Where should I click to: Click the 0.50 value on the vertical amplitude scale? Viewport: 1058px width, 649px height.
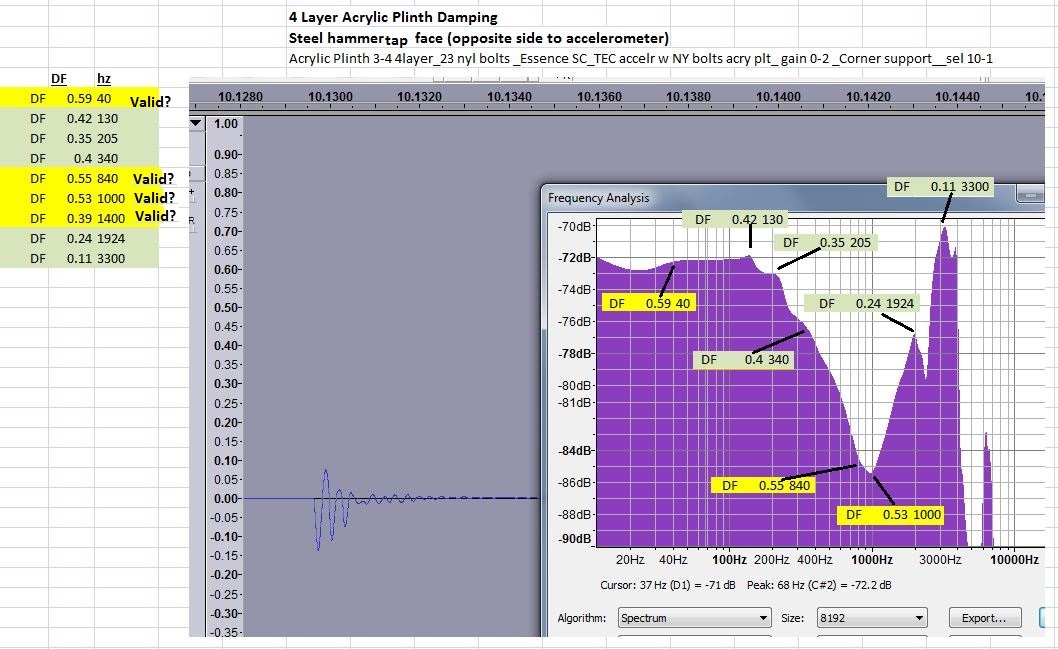(x=225, y=307)
